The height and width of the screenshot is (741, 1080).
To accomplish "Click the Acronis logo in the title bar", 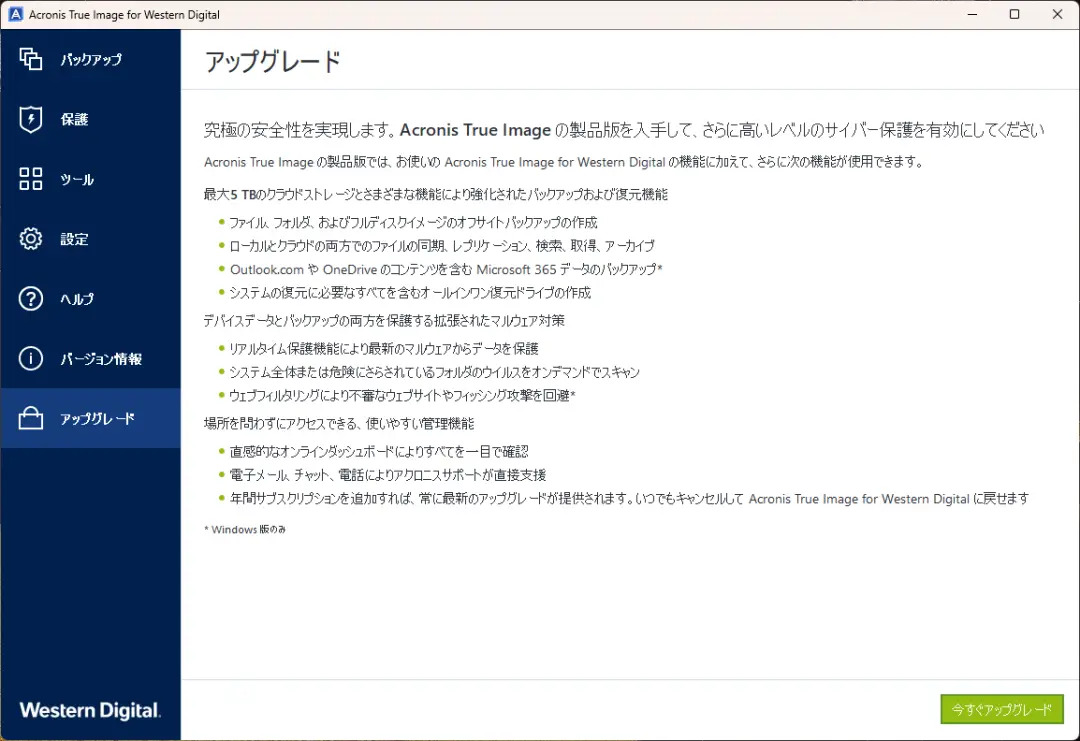I will click(x=15, y=14).
